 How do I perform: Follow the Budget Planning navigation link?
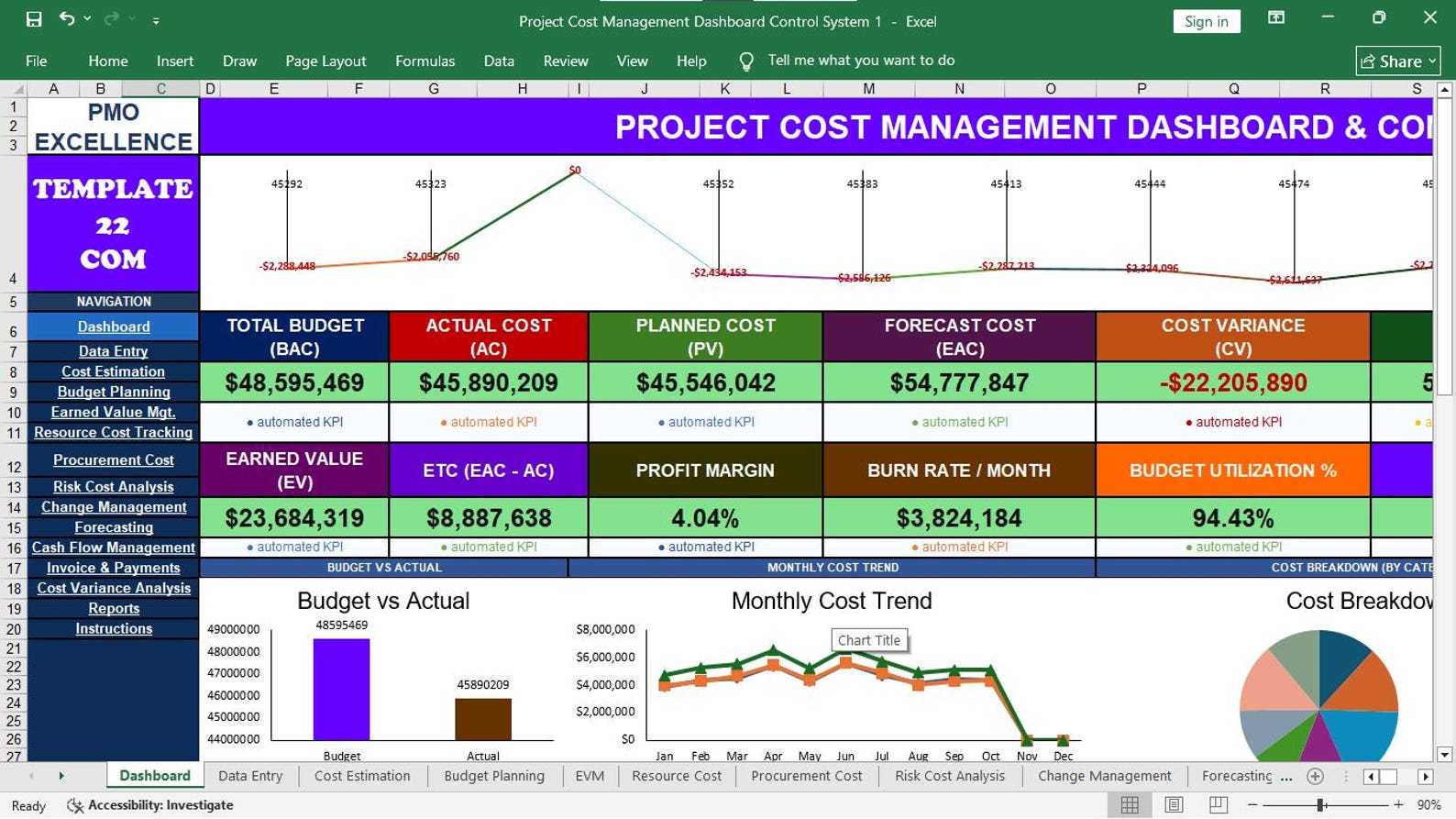pyautogui.click(x=114, y=392)
